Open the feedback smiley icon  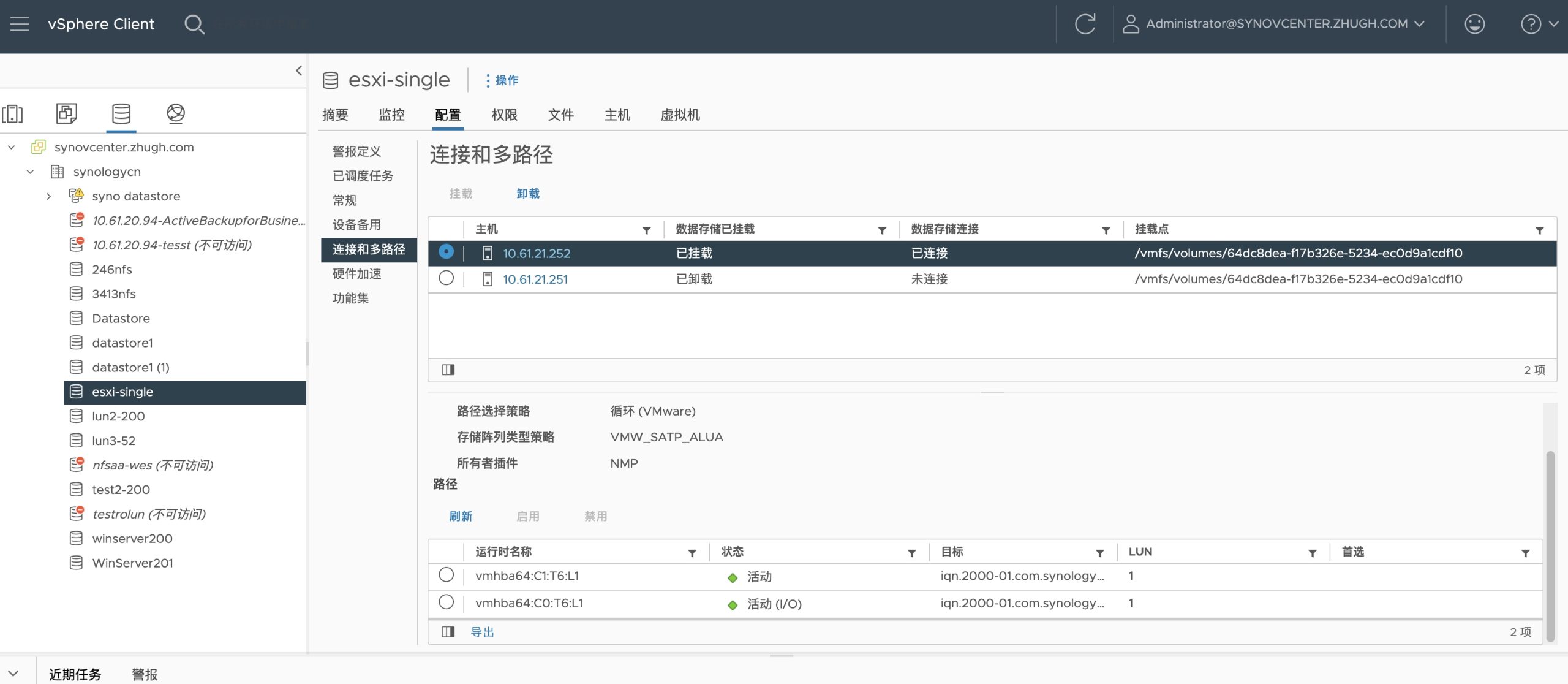pos(1474,24)
